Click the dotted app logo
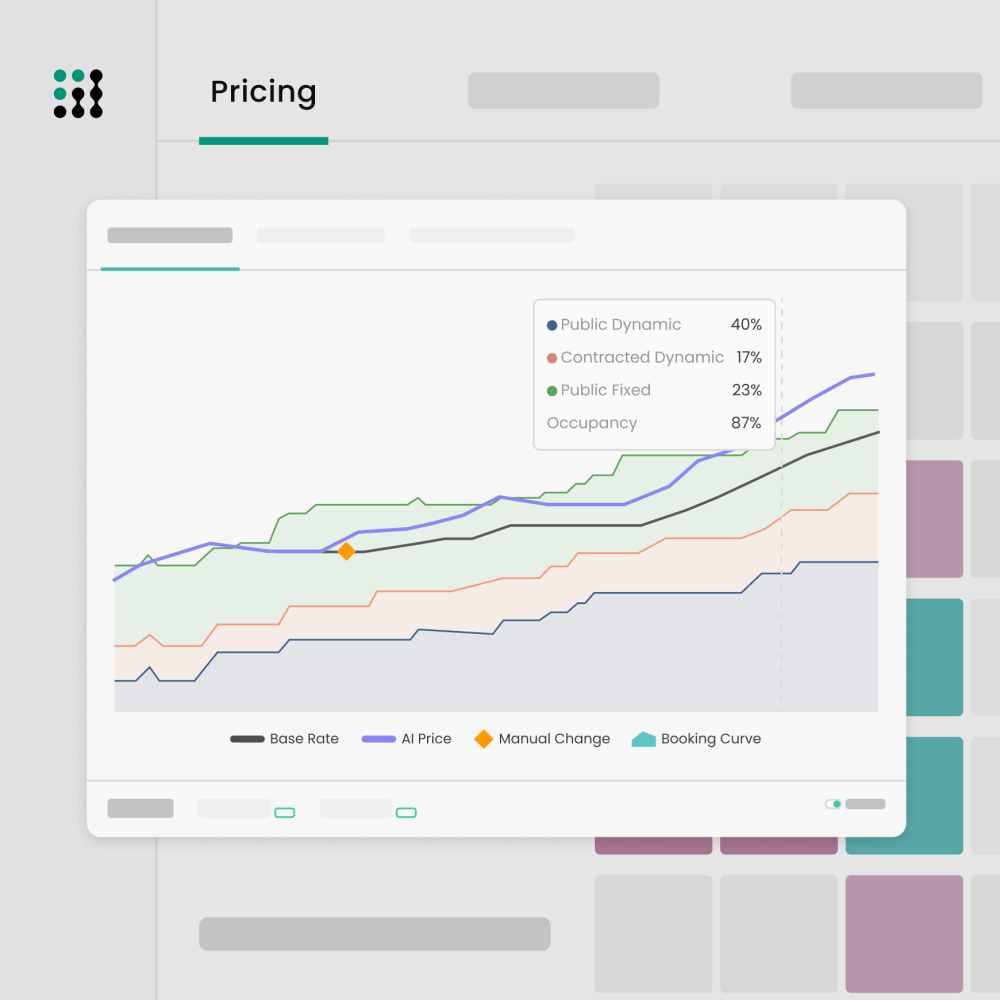 (x=78, y=94)
